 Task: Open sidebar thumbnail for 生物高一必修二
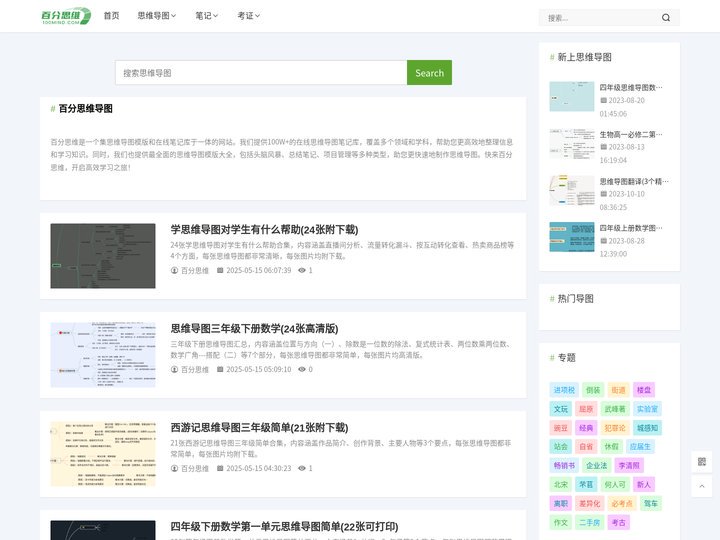572,143
